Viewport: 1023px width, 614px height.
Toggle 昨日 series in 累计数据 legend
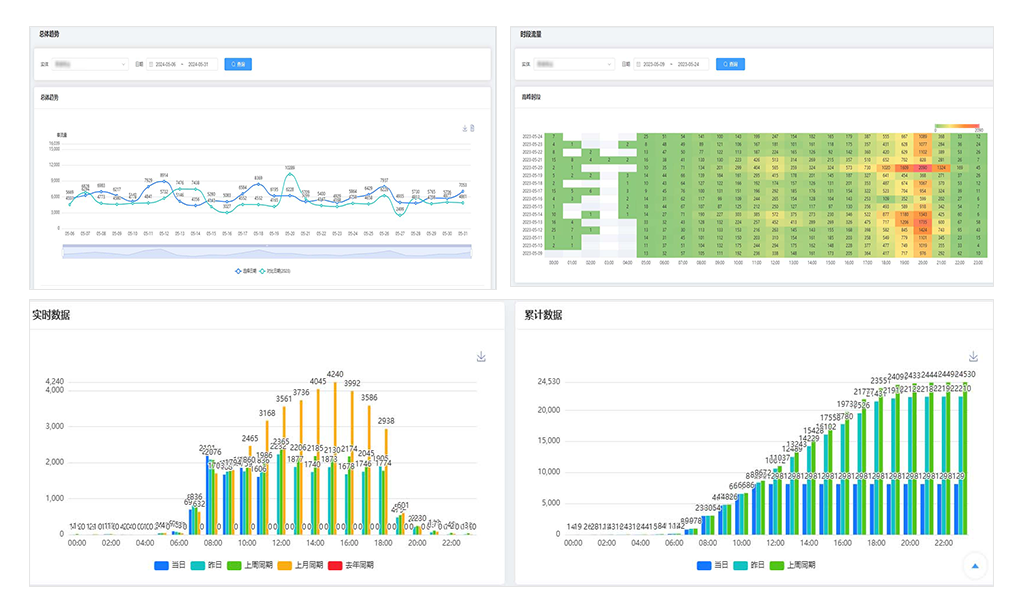click(749, 565)
